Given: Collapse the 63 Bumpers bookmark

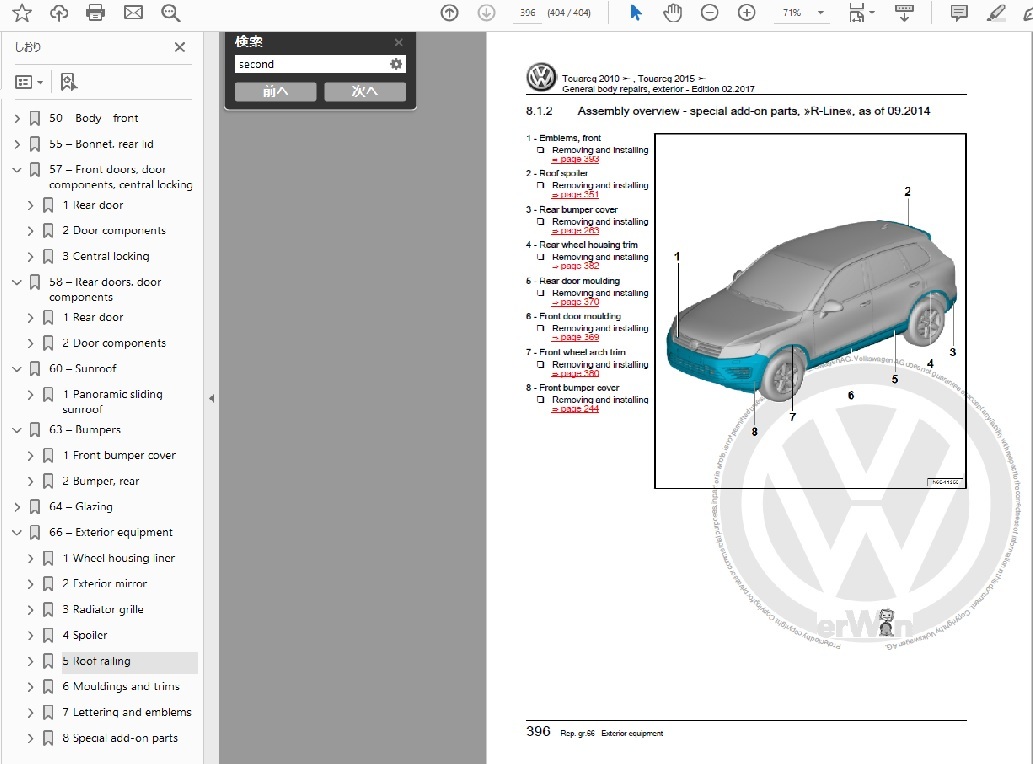Looking at the screenshot, I should click(x=17, y=430).
